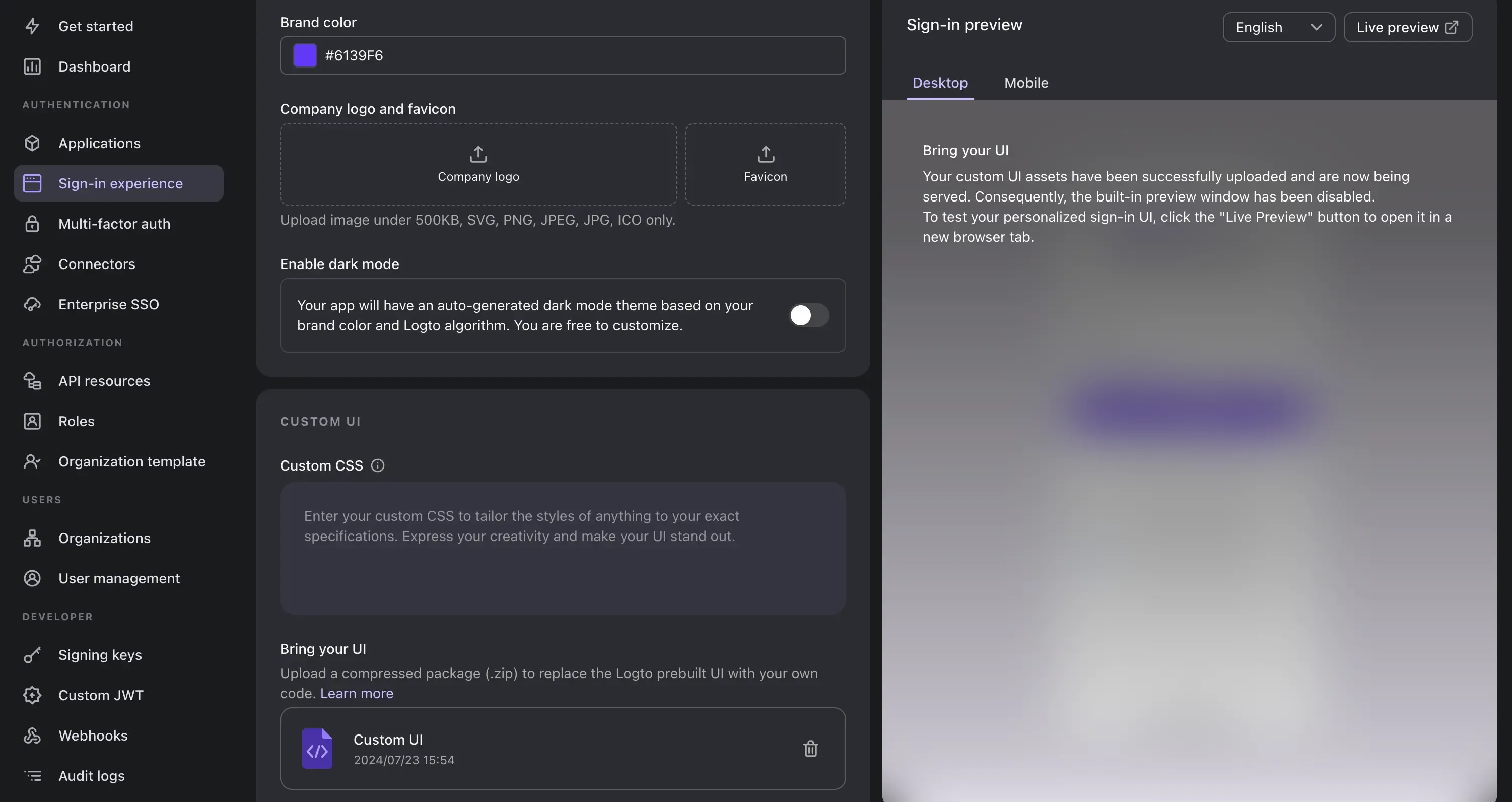
Task: Click the Learn more link
Action: (x=357, y=692)
